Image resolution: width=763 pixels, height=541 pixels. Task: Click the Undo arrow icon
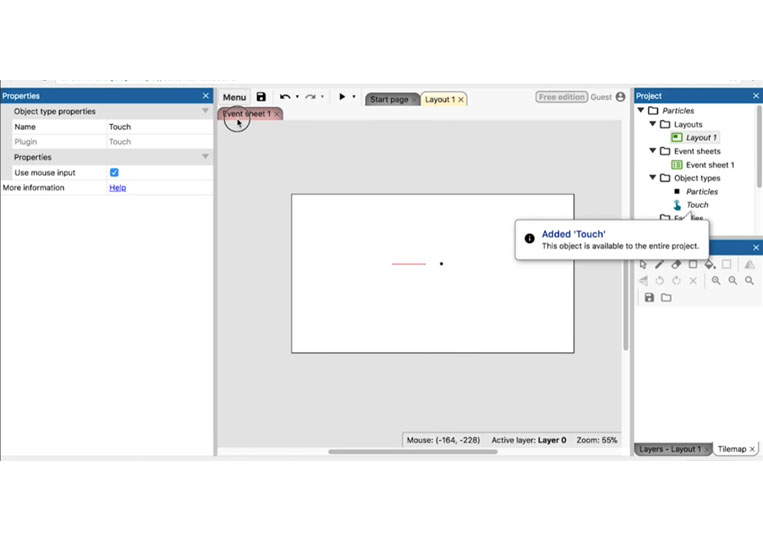pos(285,97)
